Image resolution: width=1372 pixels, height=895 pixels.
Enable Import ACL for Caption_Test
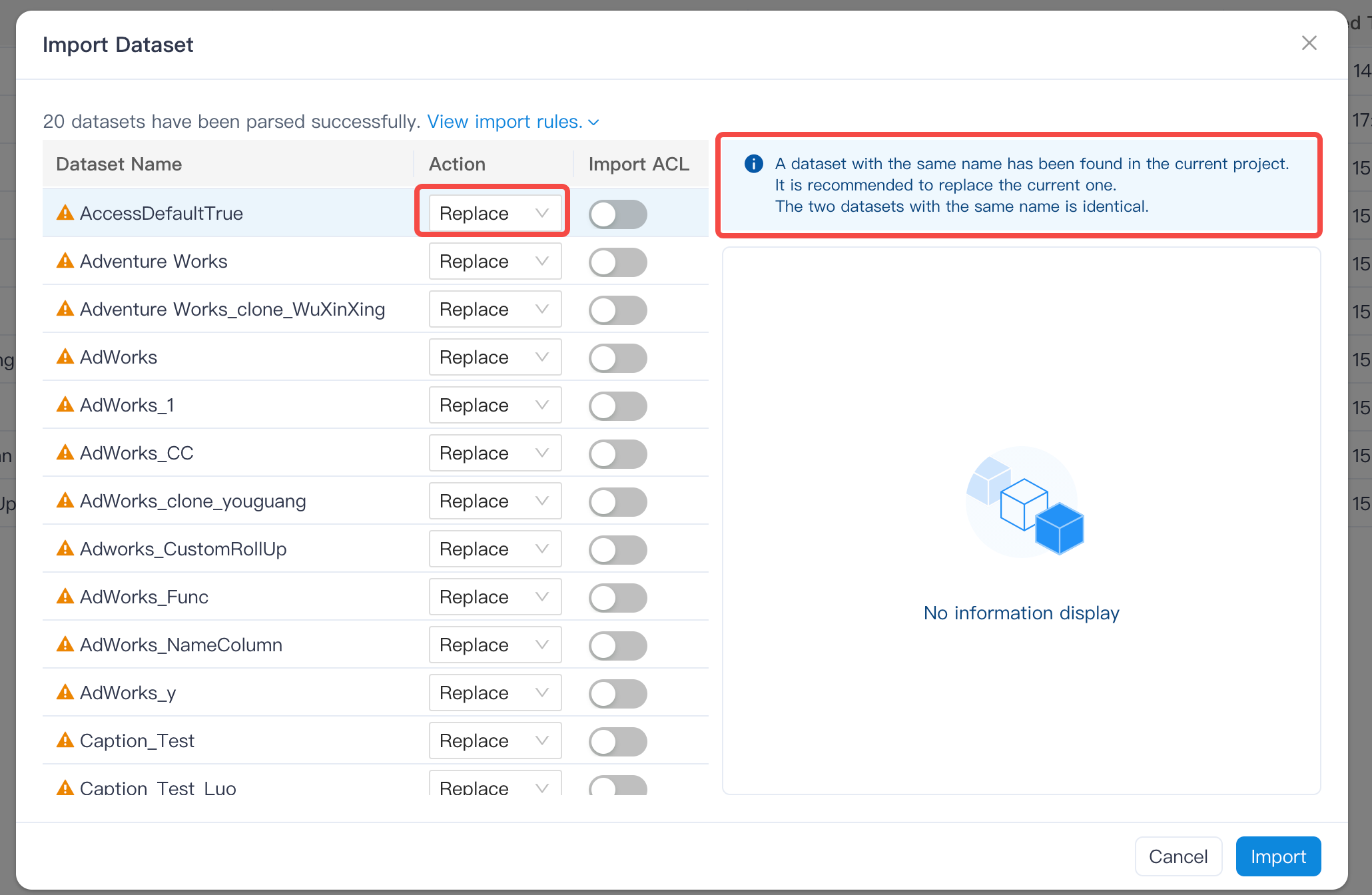[618, 742]
